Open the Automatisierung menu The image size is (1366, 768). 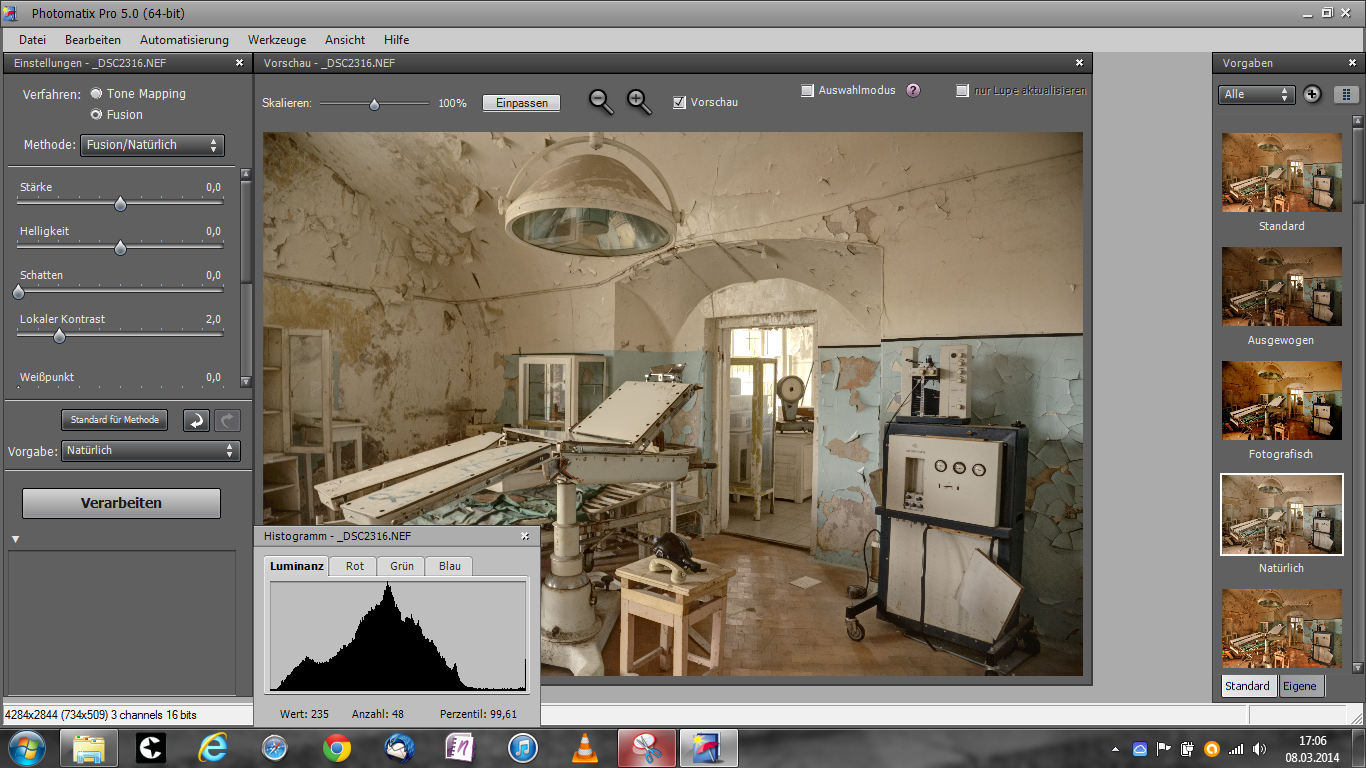tap(184, 40)
